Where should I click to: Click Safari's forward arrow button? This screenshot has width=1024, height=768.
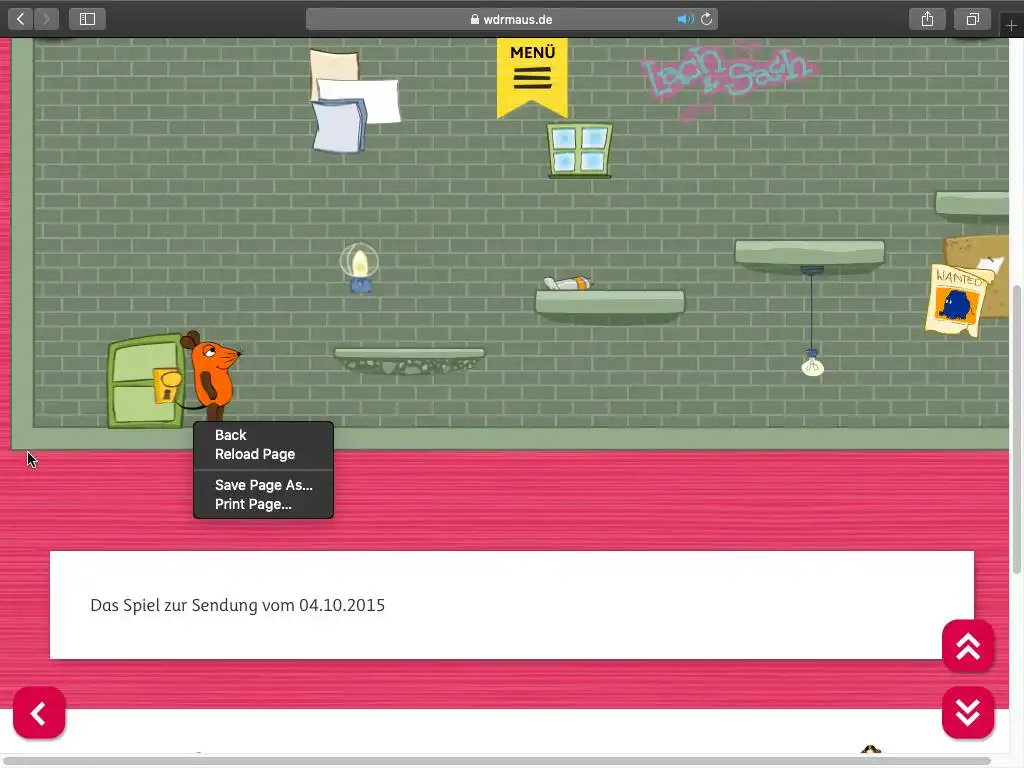click(46, 19)
